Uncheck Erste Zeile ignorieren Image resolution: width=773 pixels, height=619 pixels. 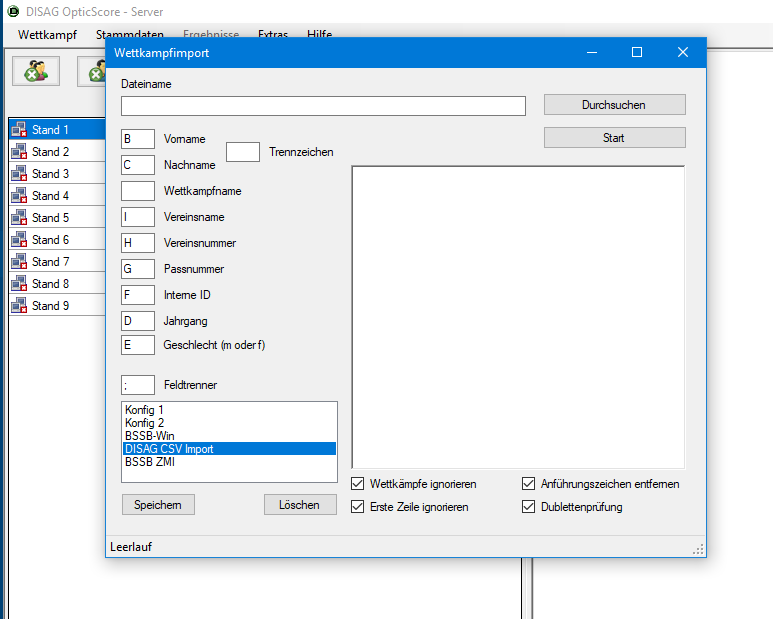pos(359,507)
